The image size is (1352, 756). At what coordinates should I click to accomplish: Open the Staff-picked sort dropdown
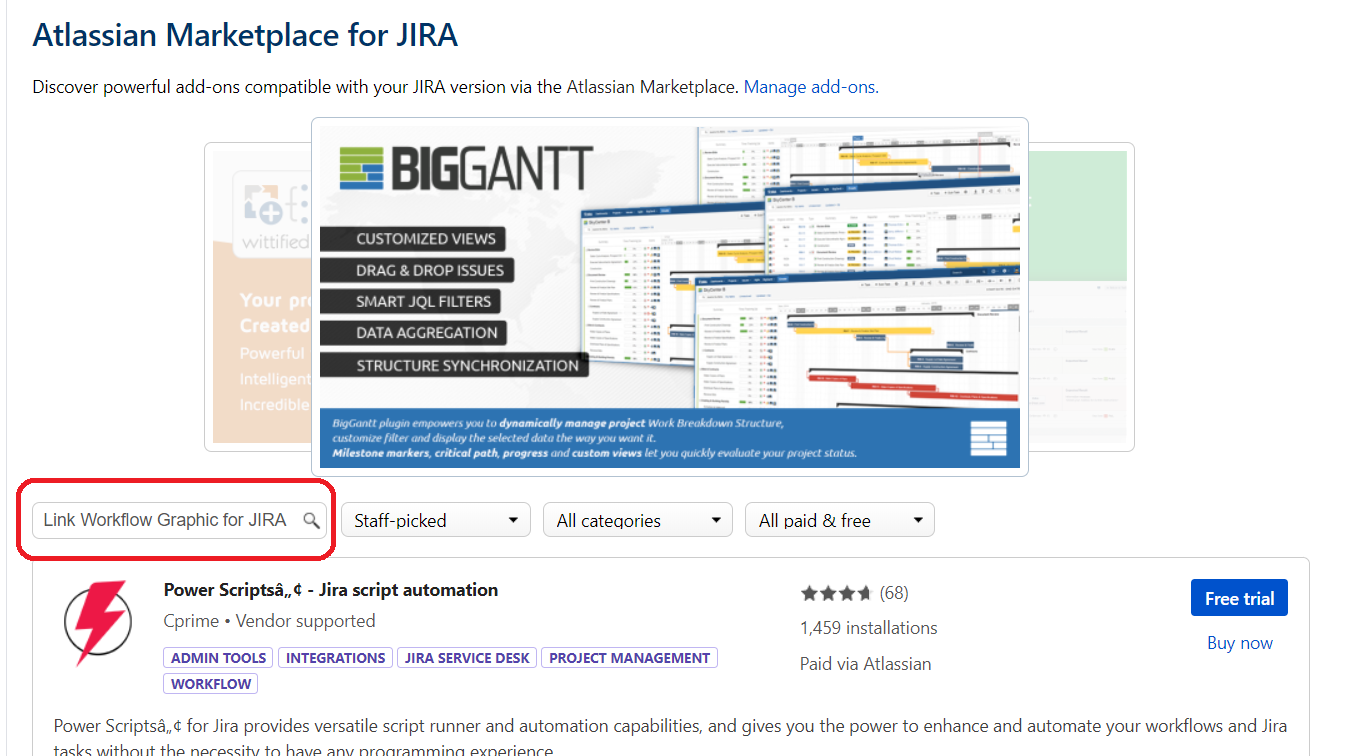[x=435, y=520]
